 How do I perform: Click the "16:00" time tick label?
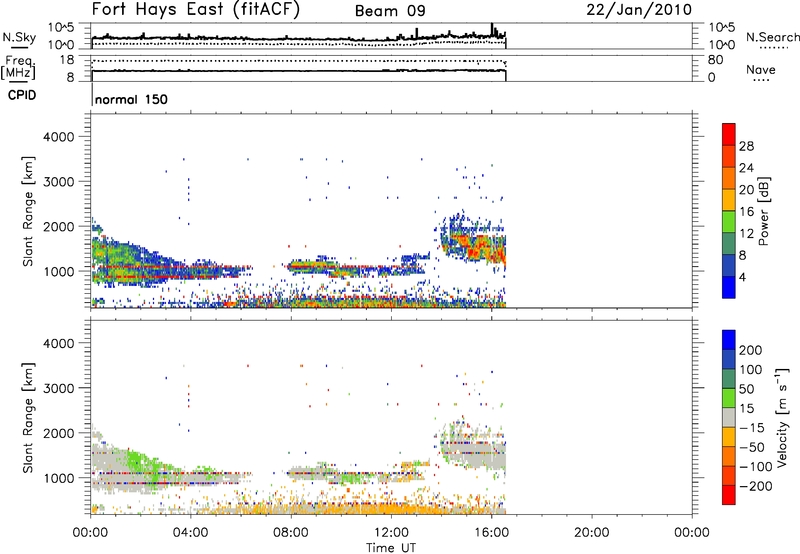[491, 533]
